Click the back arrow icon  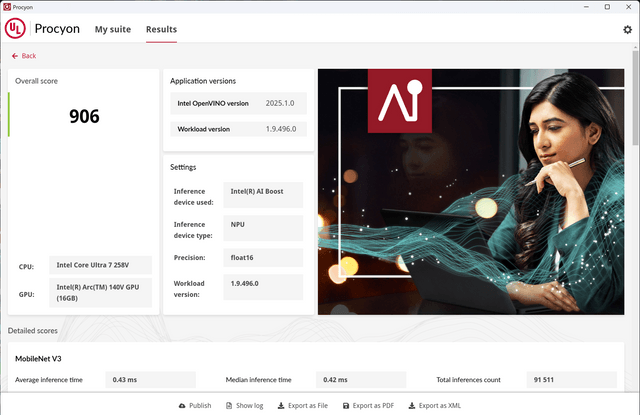[15, 56]
